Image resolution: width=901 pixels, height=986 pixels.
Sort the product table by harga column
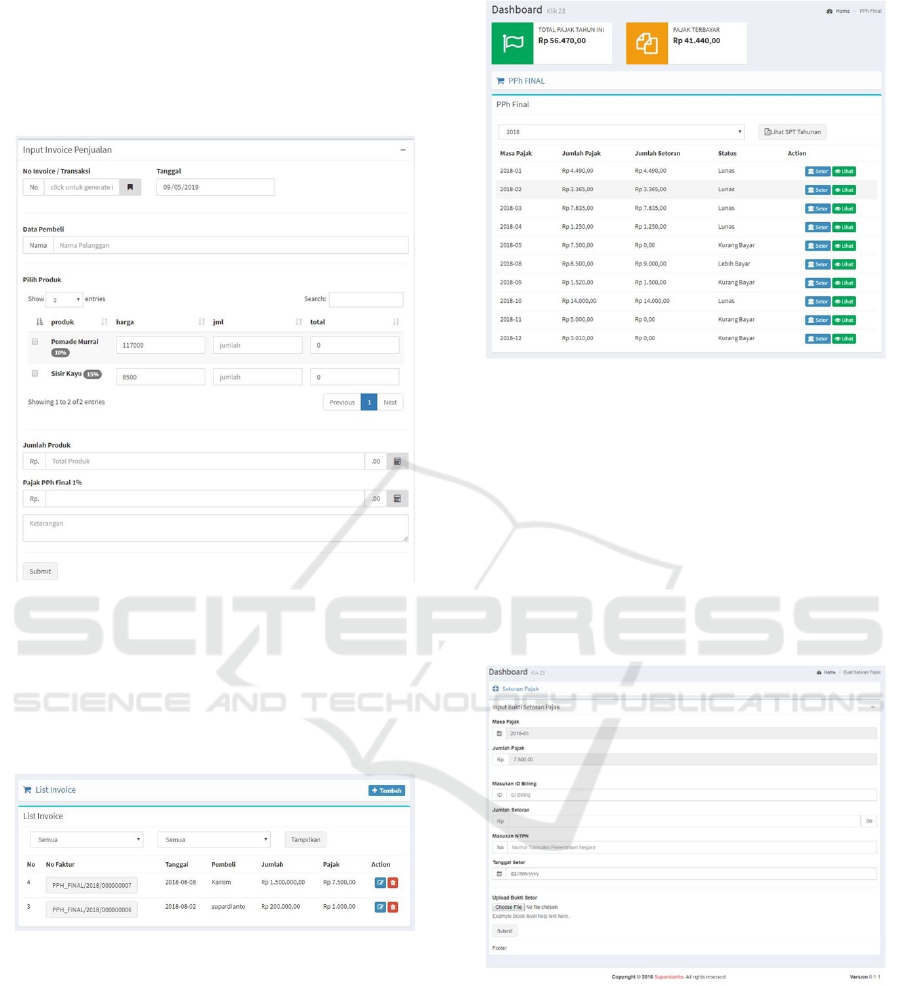coord(160,322)
